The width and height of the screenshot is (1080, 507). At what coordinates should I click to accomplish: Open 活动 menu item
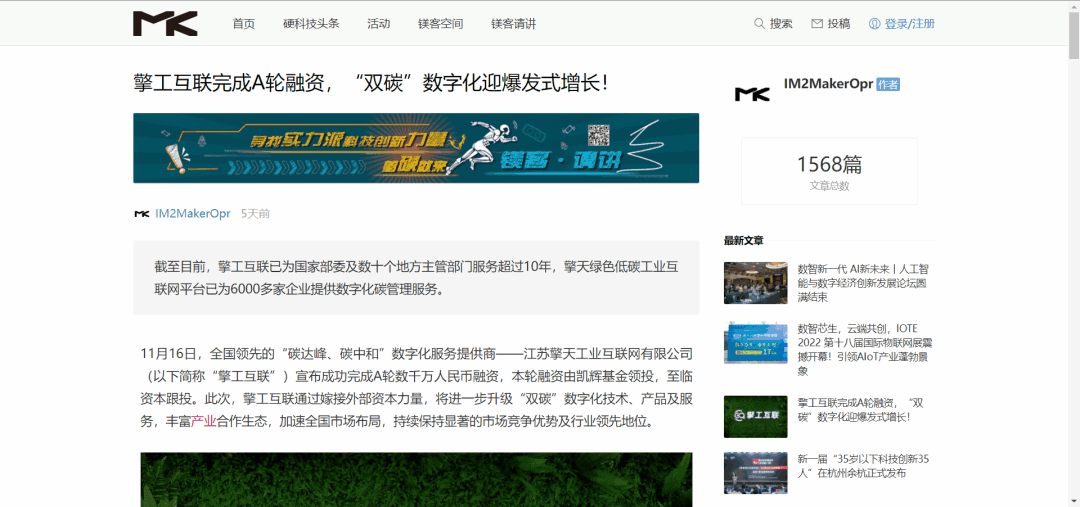(x=379, y=23)
